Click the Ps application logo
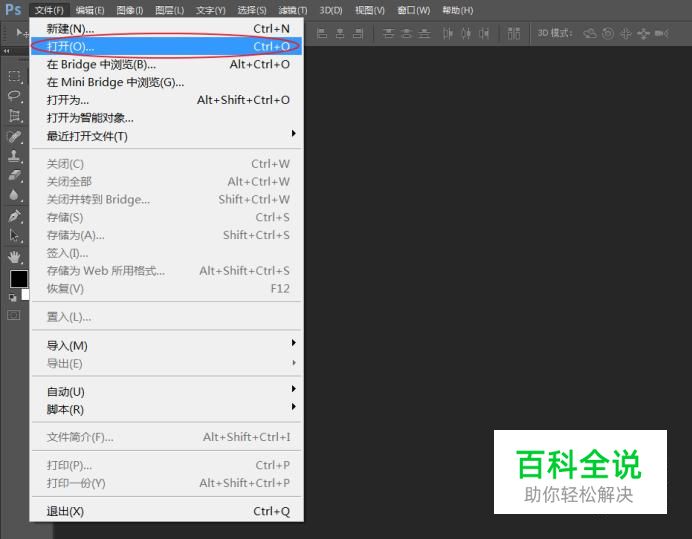The height and width of the screenshot is (539, 692). point(13,9)
